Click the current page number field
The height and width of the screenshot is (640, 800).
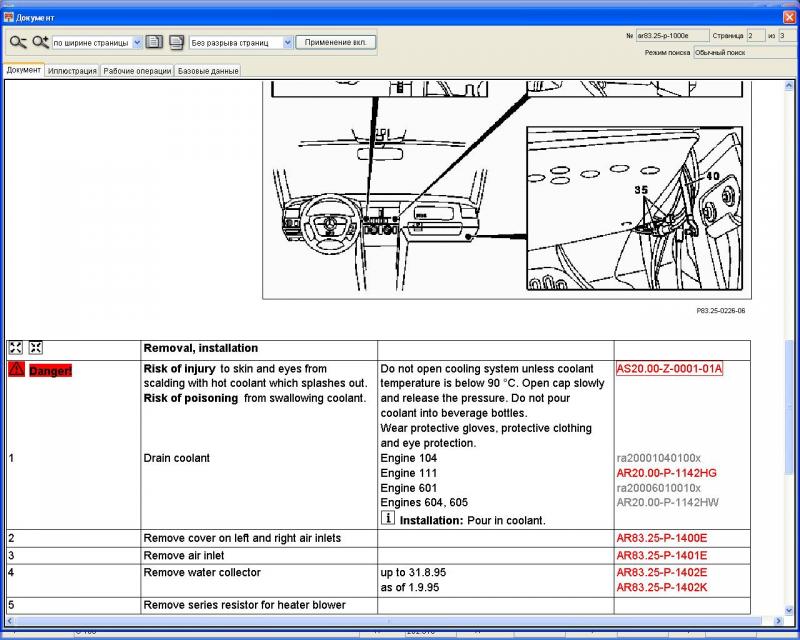click(x=756, y=36)
